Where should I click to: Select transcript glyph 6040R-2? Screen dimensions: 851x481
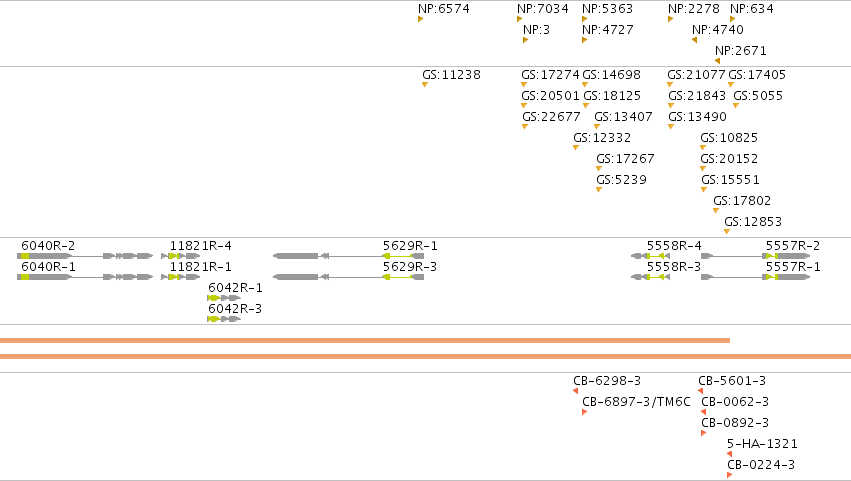85,256
